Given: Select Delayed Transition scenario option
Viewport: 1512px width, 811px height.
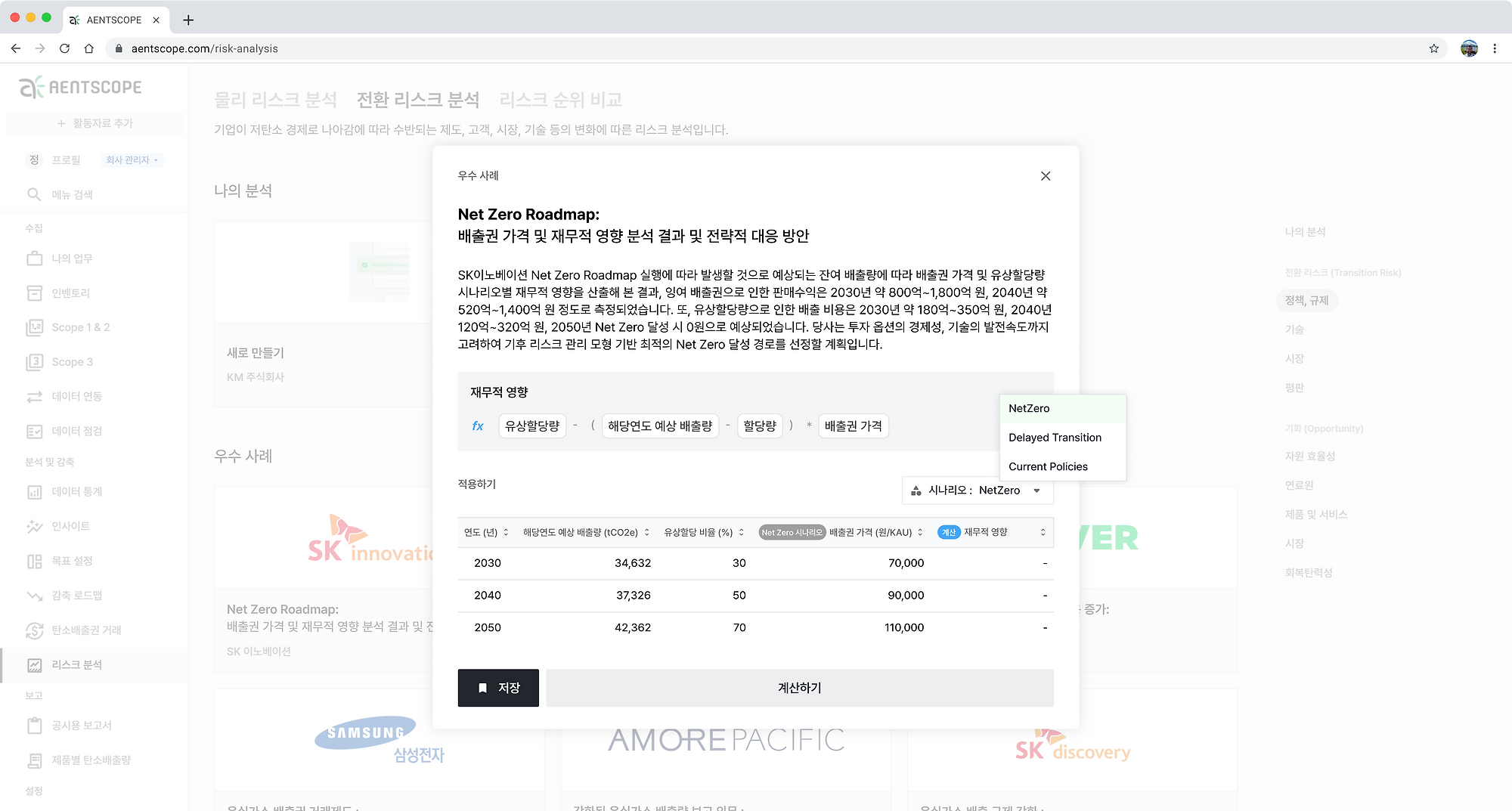Looking at the screenshot, I should [1062, 438].
